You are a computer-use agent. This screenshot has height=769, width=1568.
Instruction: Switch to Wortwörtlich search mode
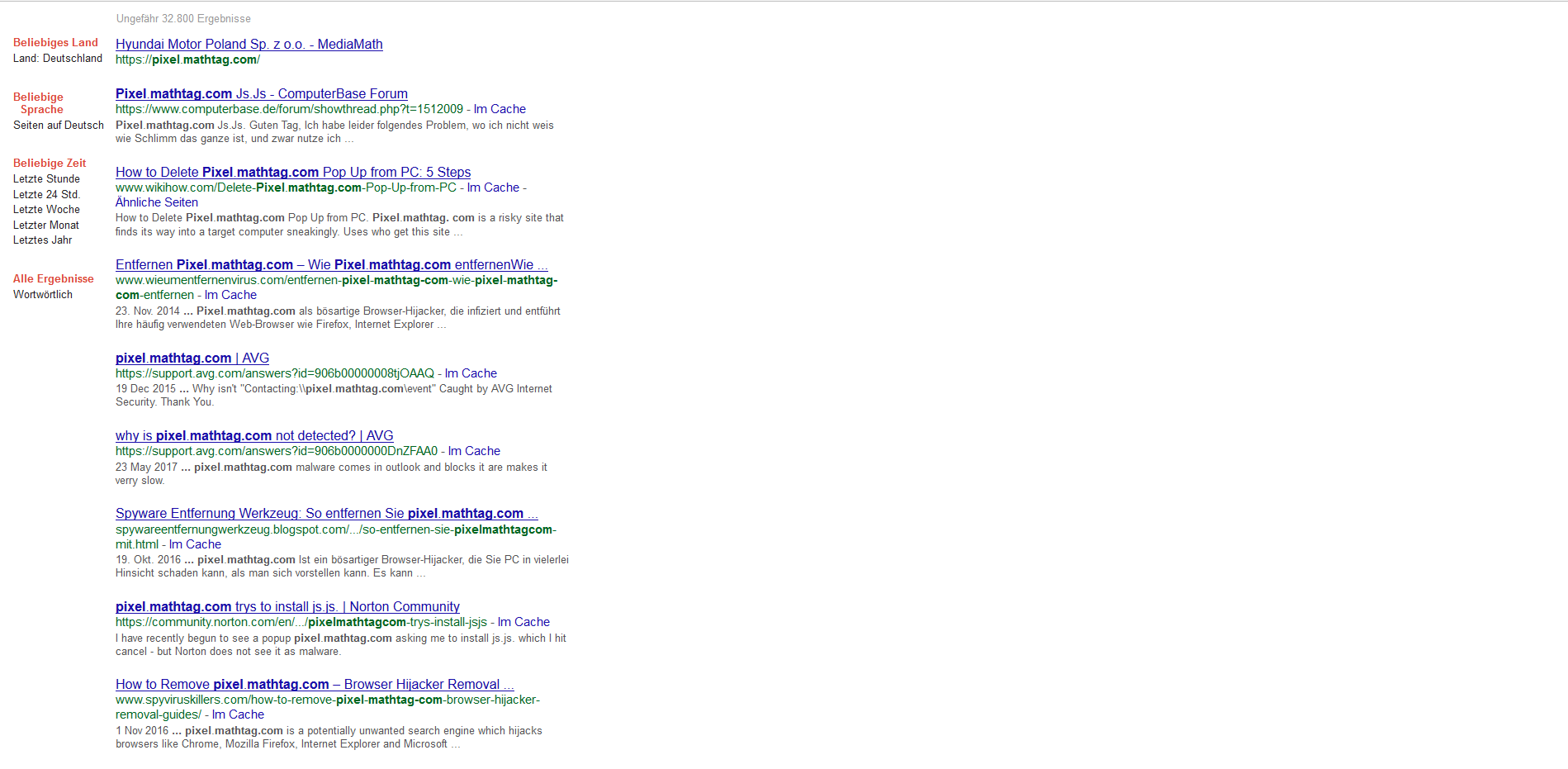(43, 295)
